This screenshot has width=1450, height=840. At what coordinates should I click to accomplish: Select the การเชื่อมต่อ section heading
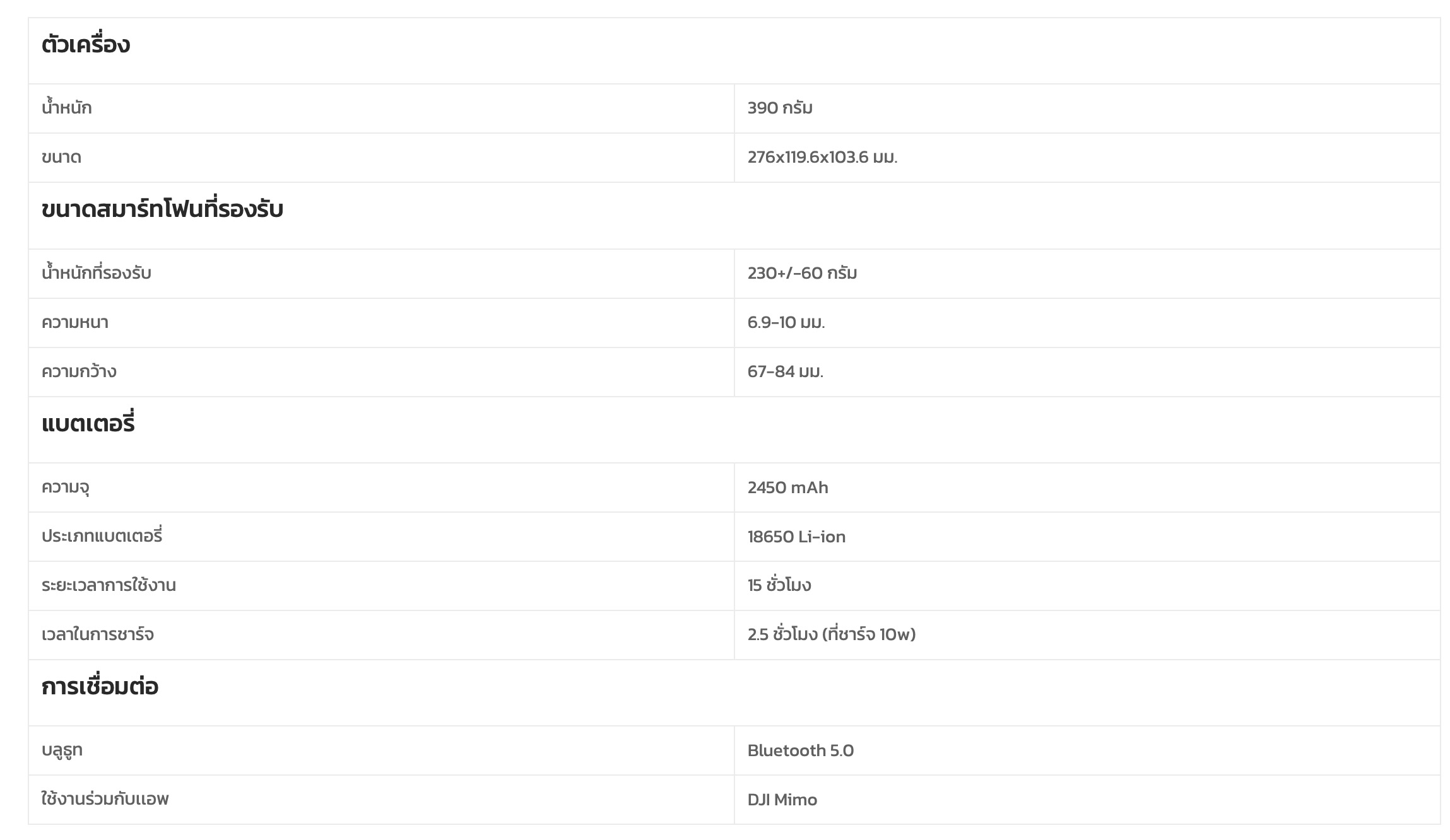100,686
